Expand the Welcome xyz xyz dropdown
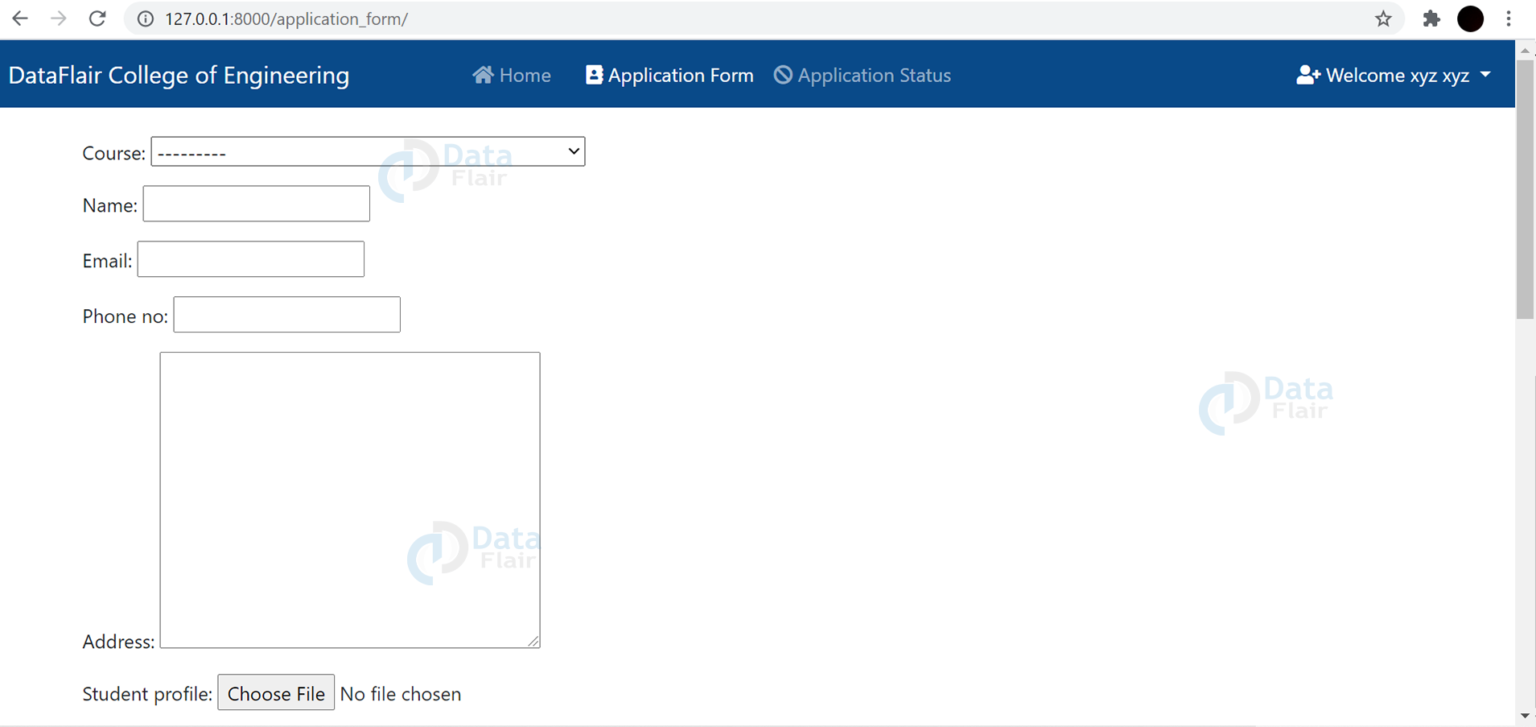This screenshot has width=1536, height=727. click(1394, 75)
